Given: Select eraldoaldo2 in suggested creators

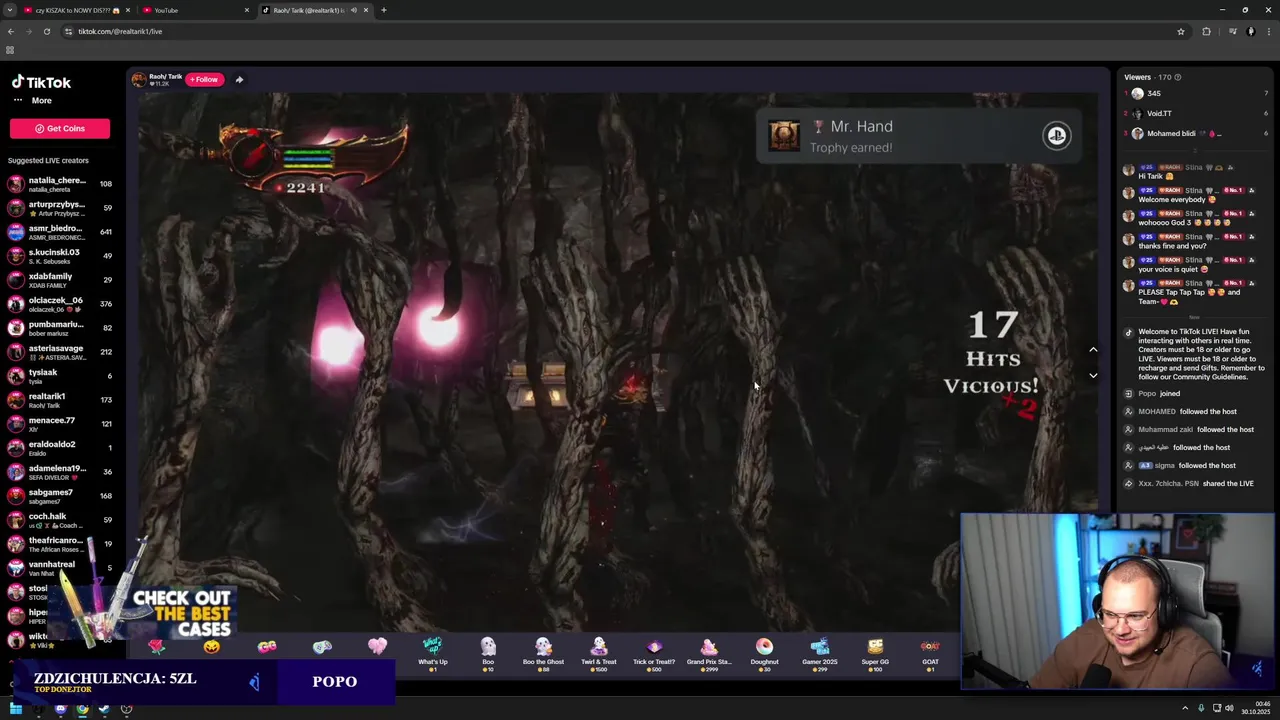Looking at the screenshot, I should tap(60, 448).
